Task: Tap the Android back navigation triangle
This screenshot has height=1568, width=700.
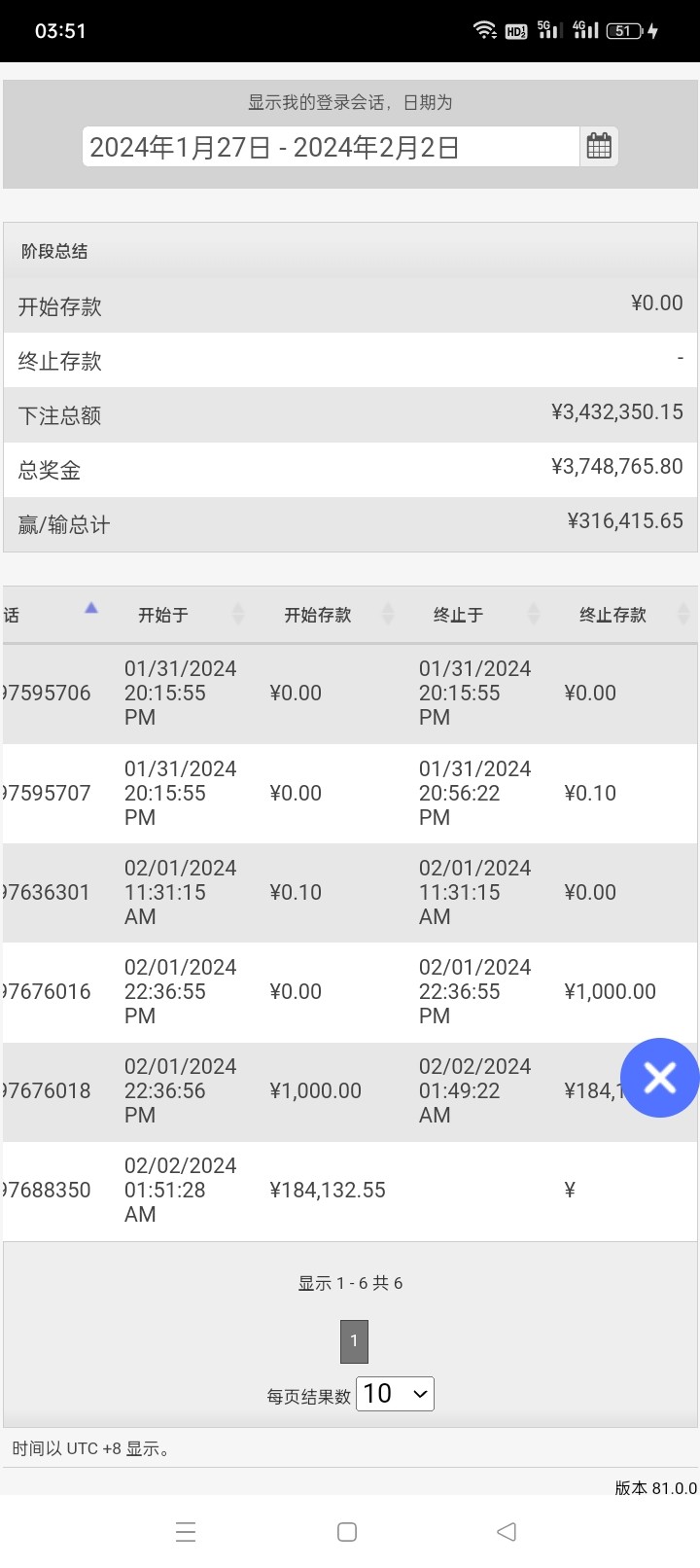Action: coord(506,1532)
